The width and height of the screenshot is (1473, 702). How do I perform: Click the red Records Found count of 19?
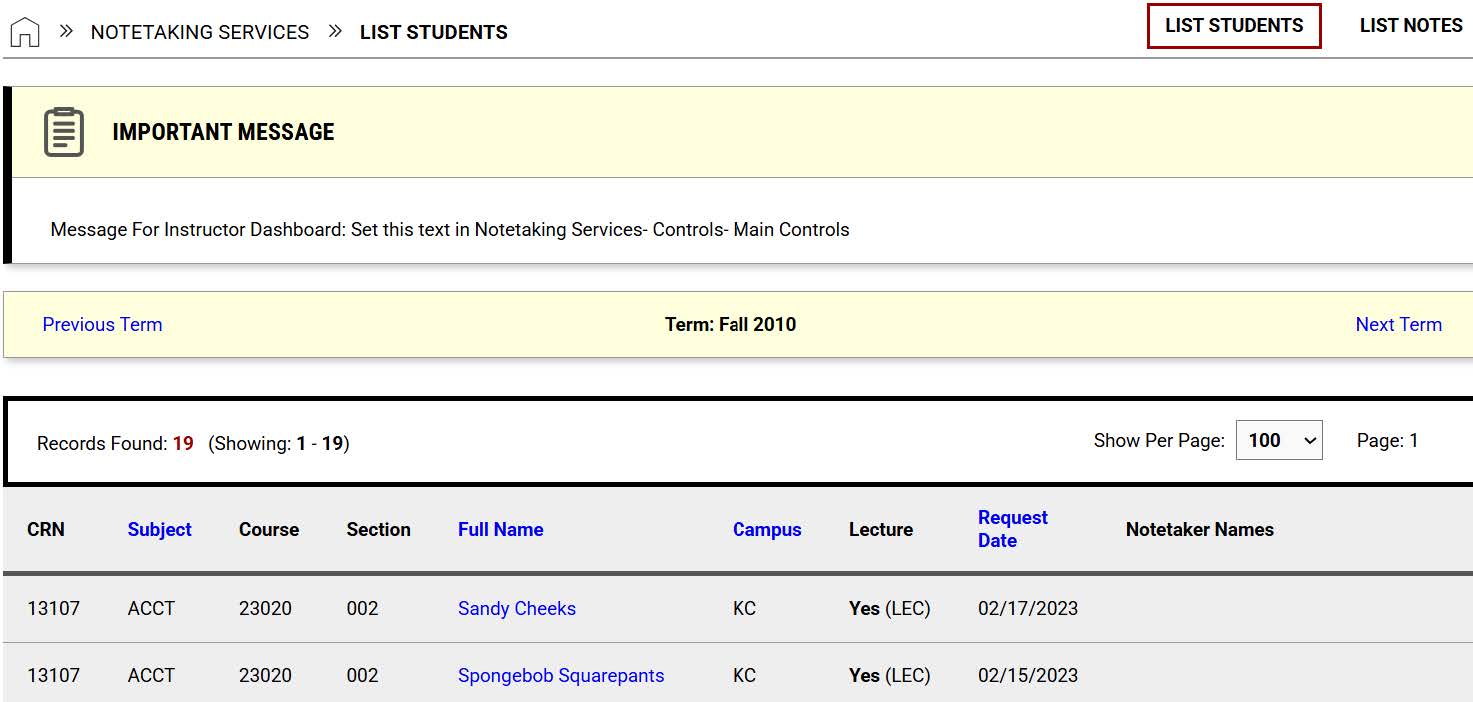pos(181,443)
